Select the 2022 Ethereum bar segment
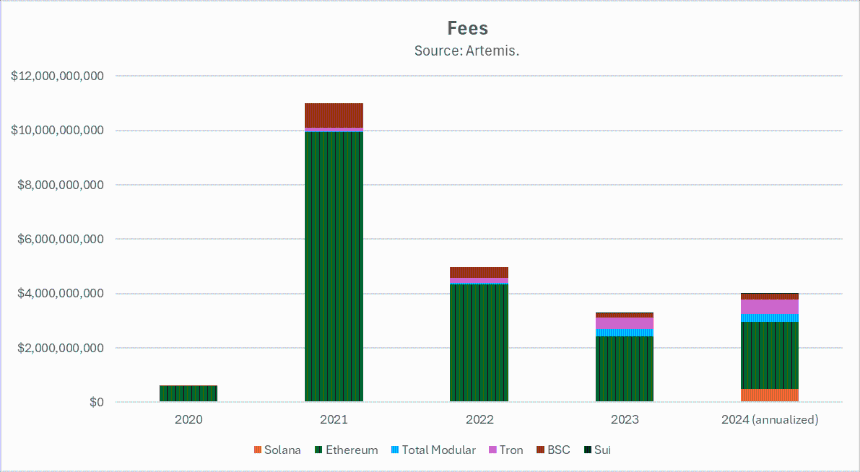The width and height of the screenshot is (860, 472). pos(479,343)
